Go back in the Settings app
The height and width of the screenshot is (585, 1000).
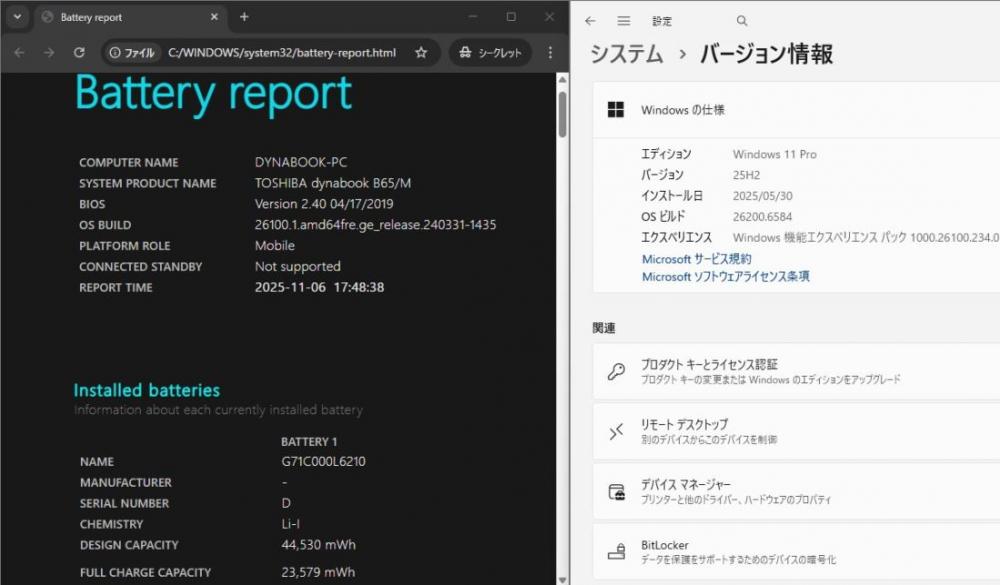point(590,20)
